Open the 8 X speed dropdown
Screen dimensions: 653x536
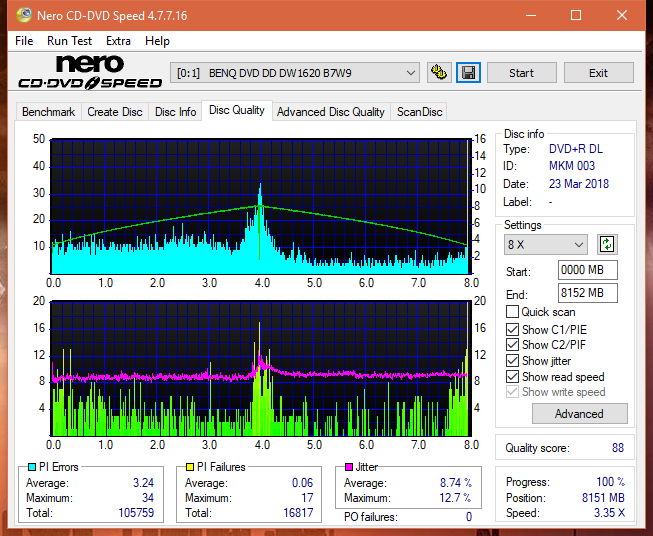[546, 245]
